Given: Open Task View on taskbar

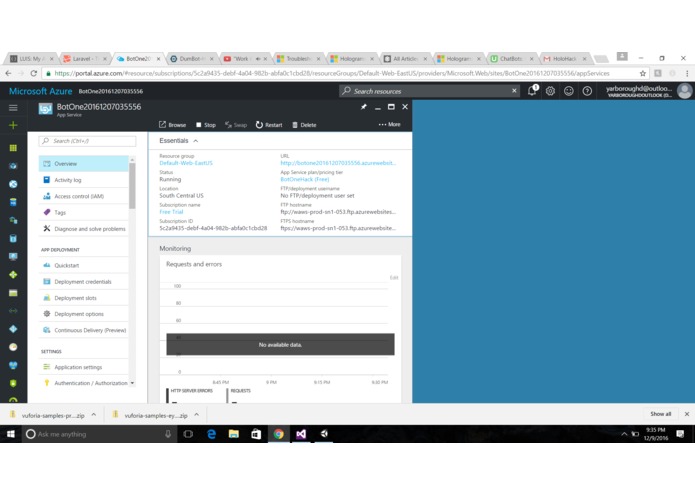Looking at the screenshot, I should click(188, 434).
